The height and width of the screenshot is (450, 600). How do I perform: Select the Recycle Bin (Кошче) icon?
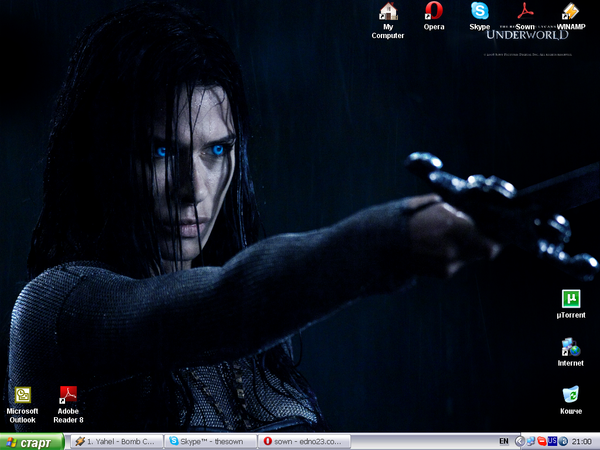point(571,400)
